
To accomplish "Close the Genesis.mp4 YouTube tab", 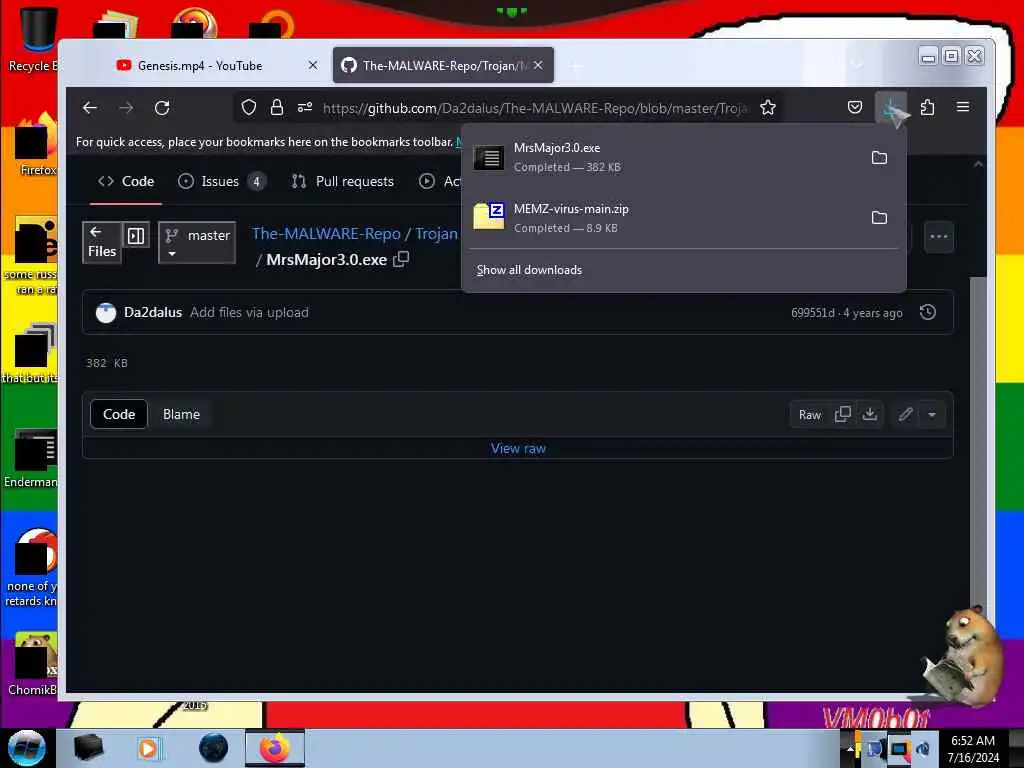I will 313,65.
